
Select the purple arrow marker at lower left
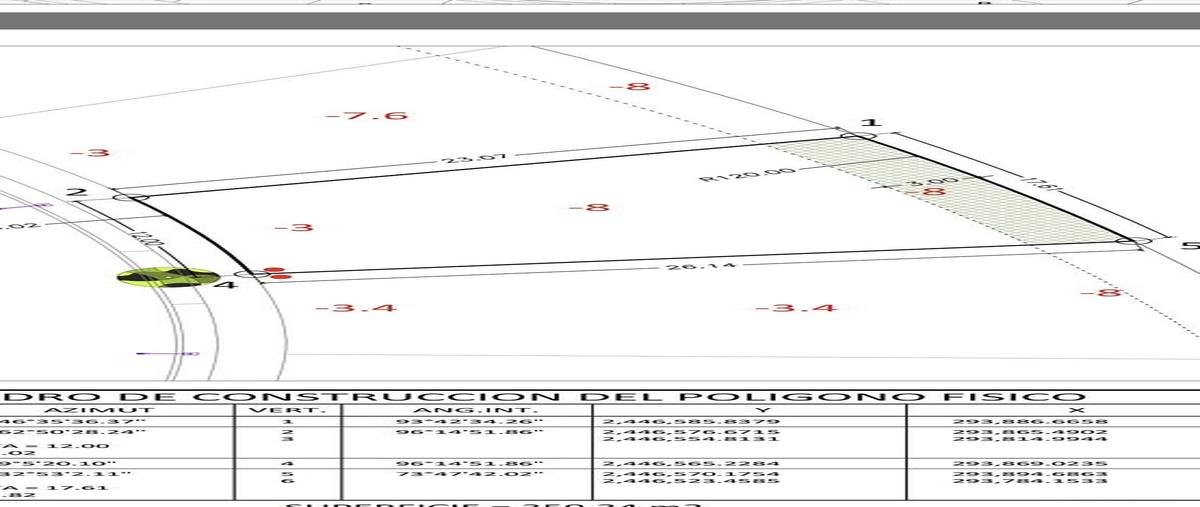tap(168, 353)
